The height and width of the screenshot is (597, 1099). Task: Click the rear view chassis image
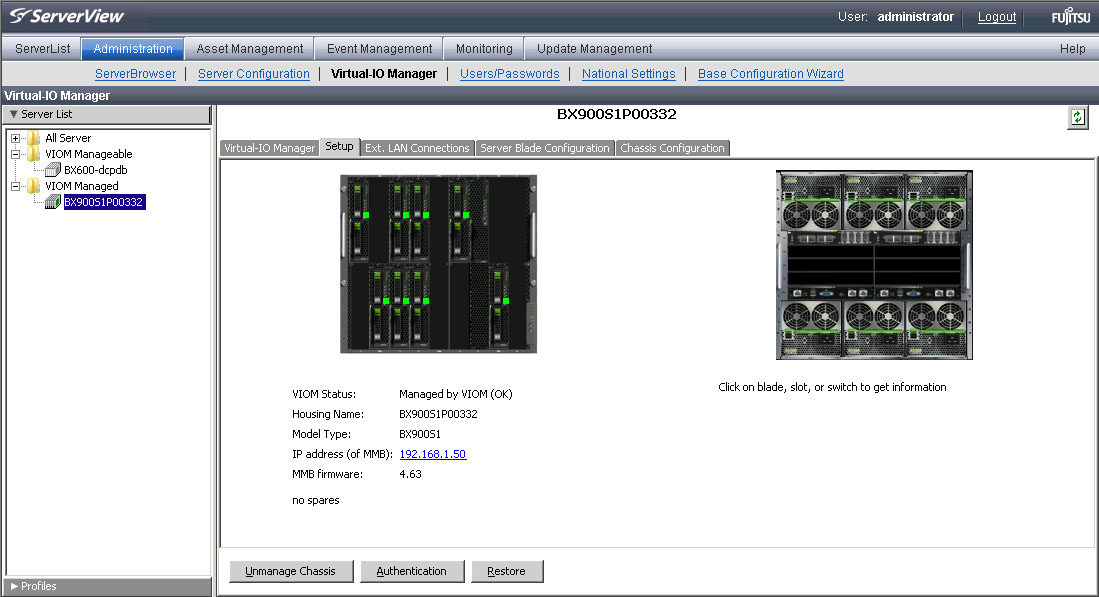click(x=874, y=265)
